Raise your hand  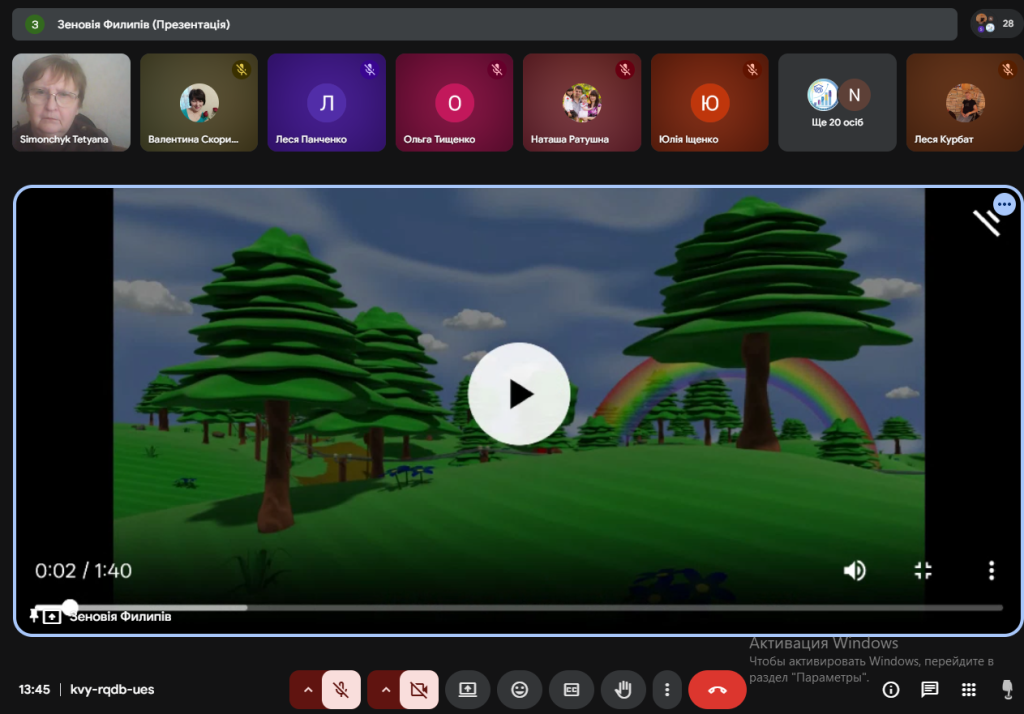click(623, 690)
